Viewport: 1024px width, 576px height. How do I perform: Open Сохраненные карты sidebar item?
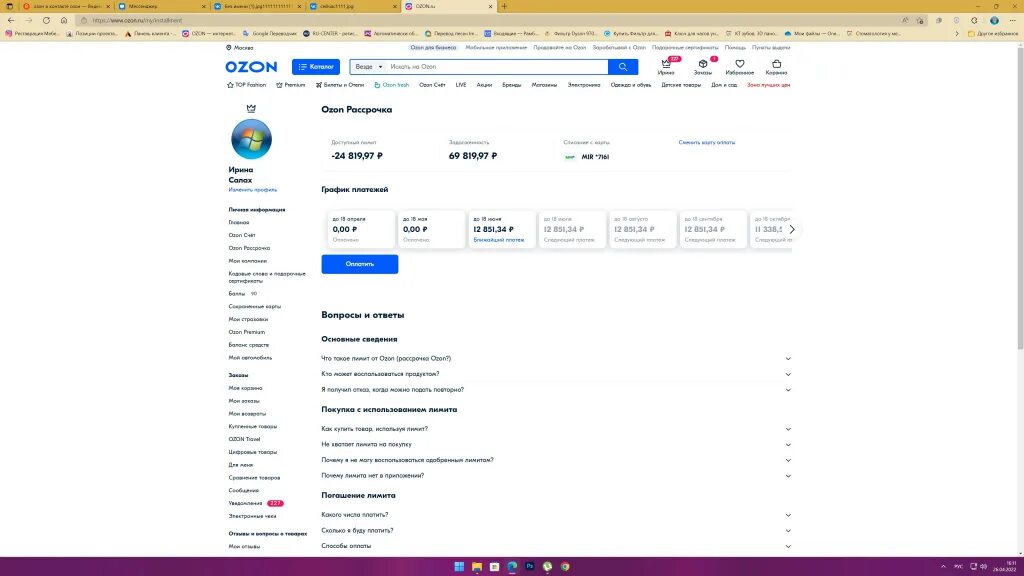pyautogui.click(x=255, y=306)
